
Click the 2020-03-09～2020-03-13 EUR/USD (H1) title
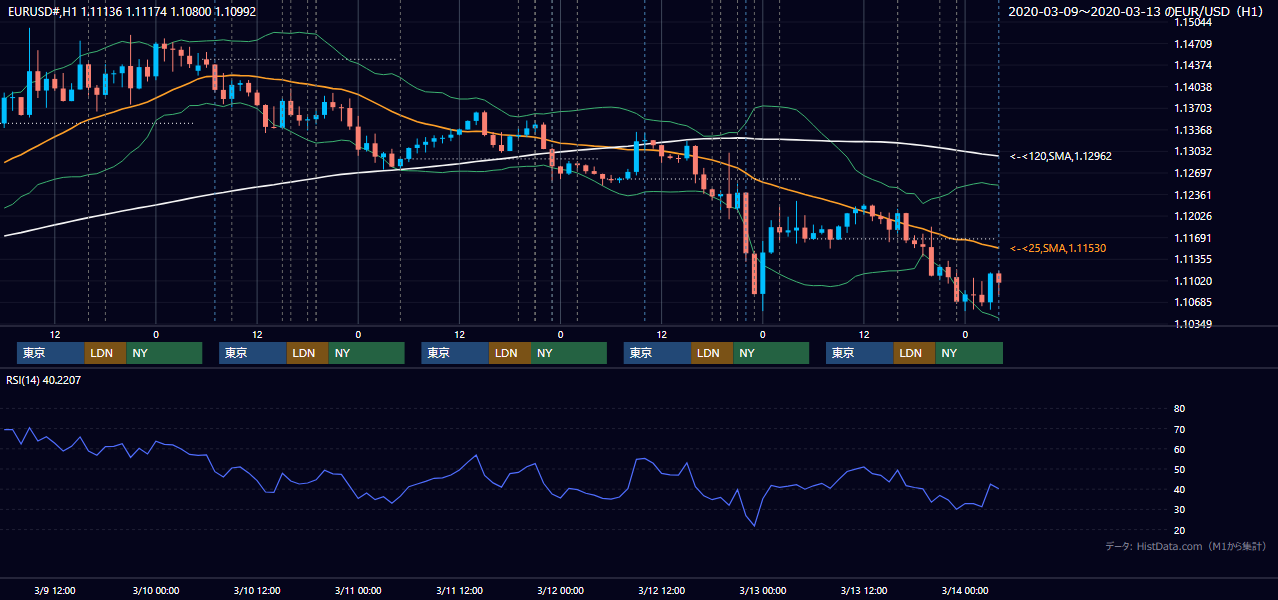click(x=1138, y=12)
